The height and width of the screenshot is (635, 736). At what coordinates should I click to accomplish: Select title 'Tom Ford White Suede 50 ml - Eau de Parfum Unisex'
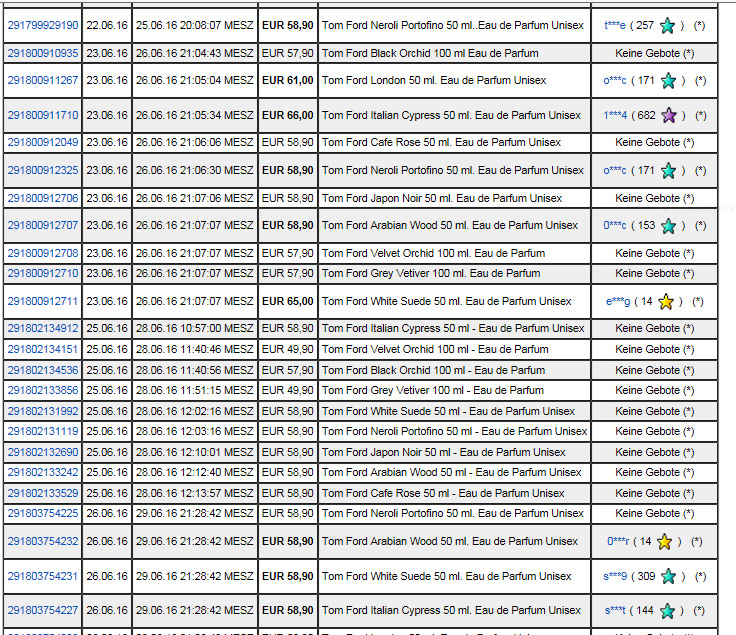(x=448, y=411)
